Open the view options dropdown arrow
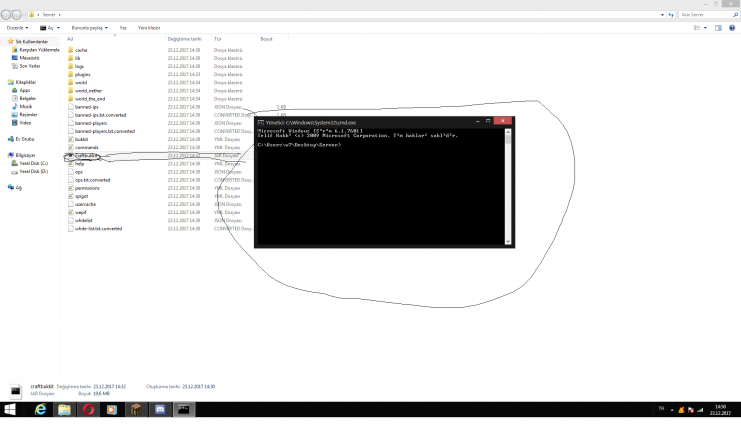The width and height of the screenshot is (741, 445). [x=706, y=28]
